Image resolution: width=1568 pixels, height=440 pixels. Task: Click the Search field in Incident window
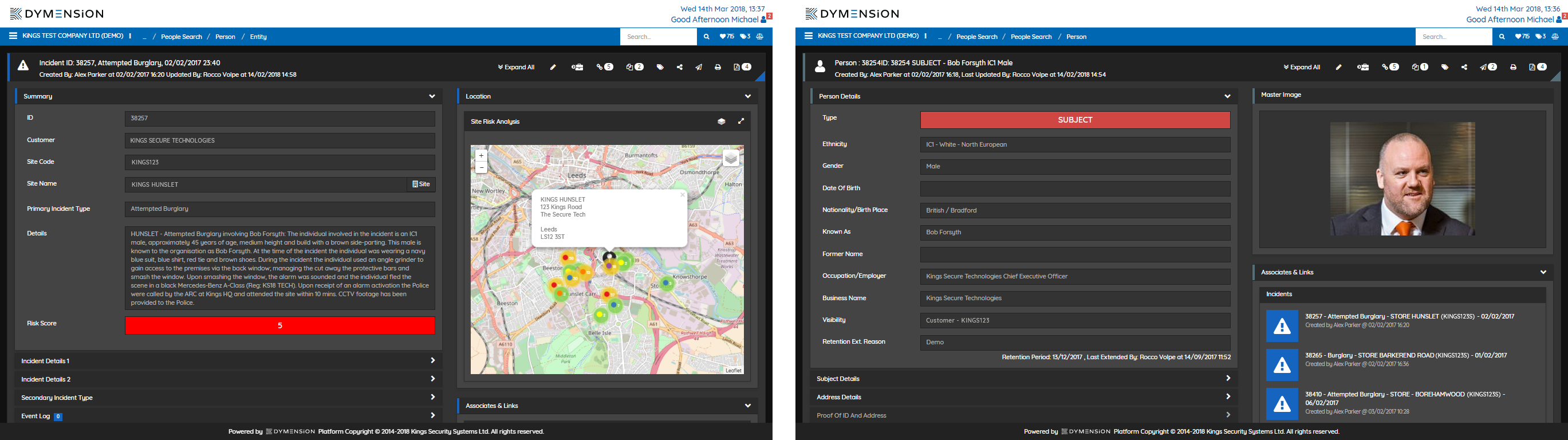[x=659, y=37]
